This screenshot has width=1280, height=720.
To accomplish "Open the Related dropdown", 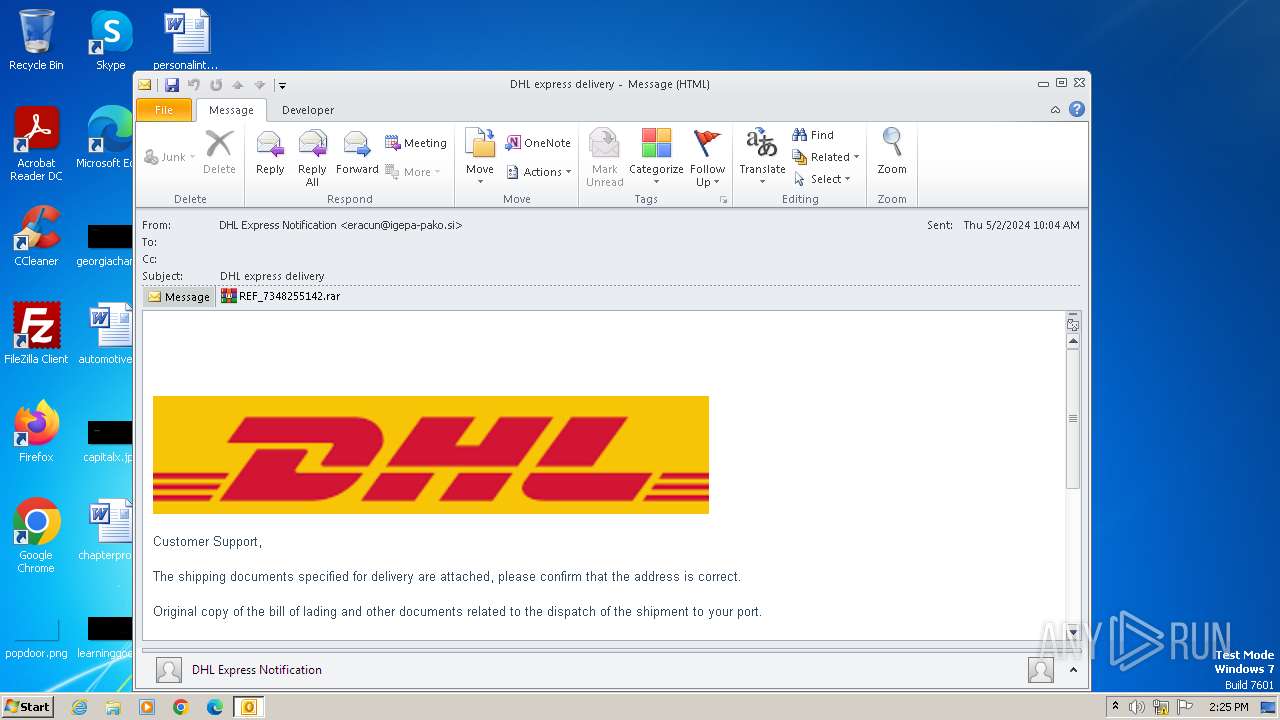I will [x=826, y=157].
